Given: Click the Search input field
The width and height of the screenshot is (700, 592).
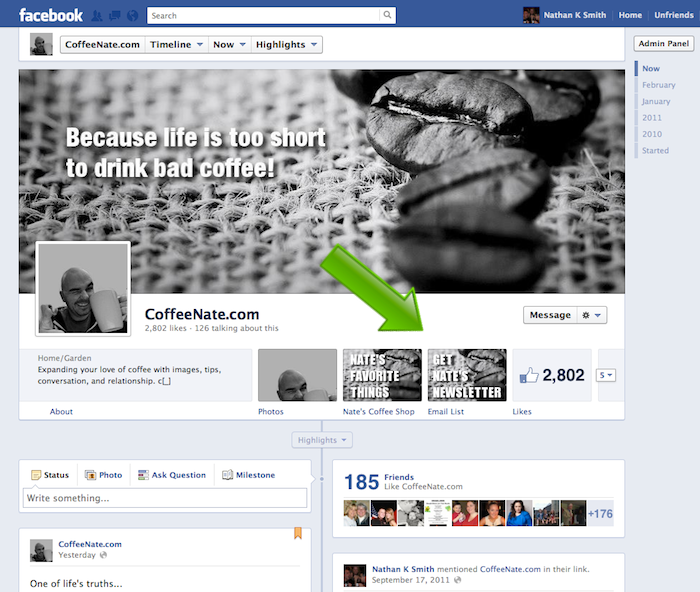Looking at the screenshot, I should point(263,16).
